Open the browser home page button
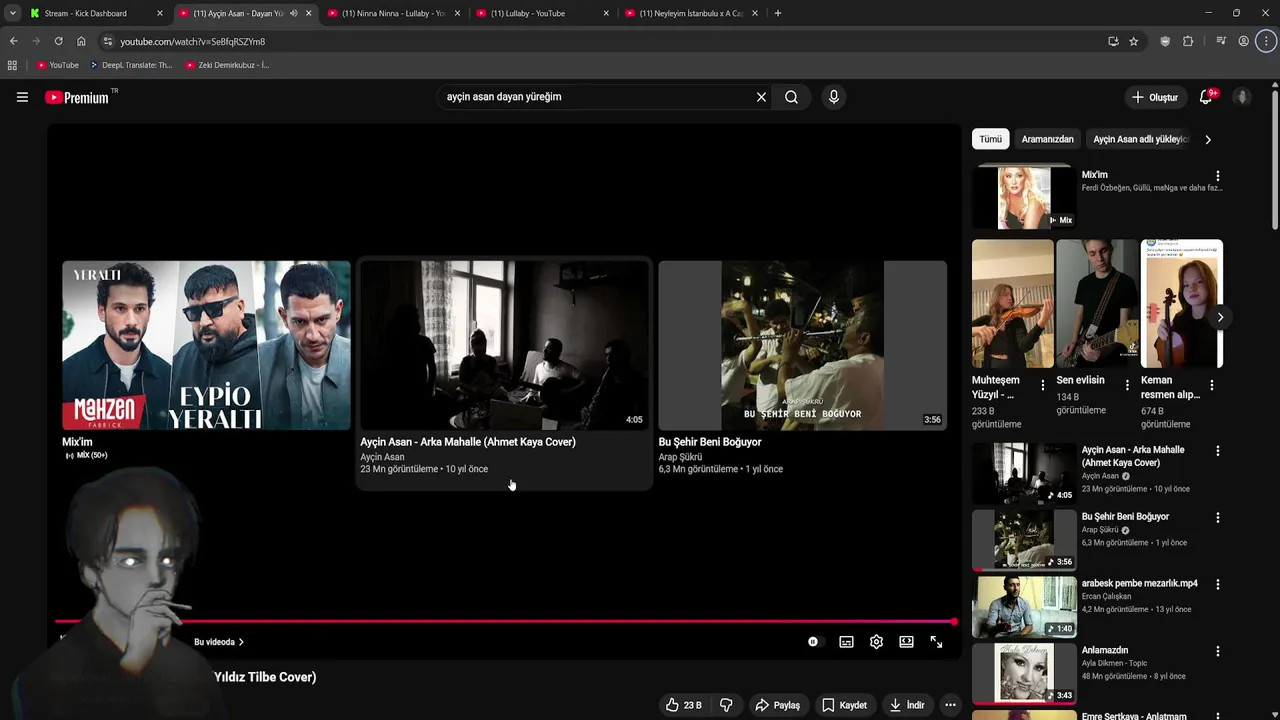Image resolution: width=1280 pixels, height=720 pixels. click(x=81, y=41)
